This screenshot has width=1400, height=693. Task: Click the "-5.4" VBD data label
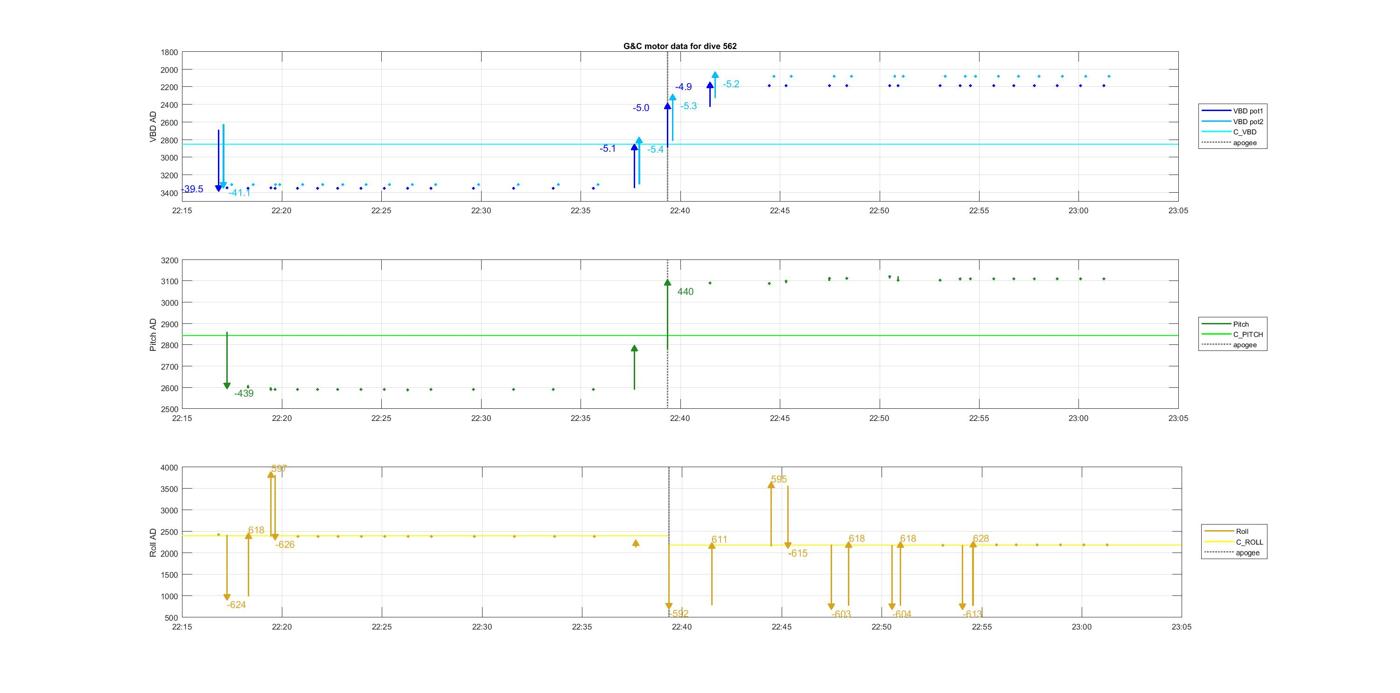point(655,149)
